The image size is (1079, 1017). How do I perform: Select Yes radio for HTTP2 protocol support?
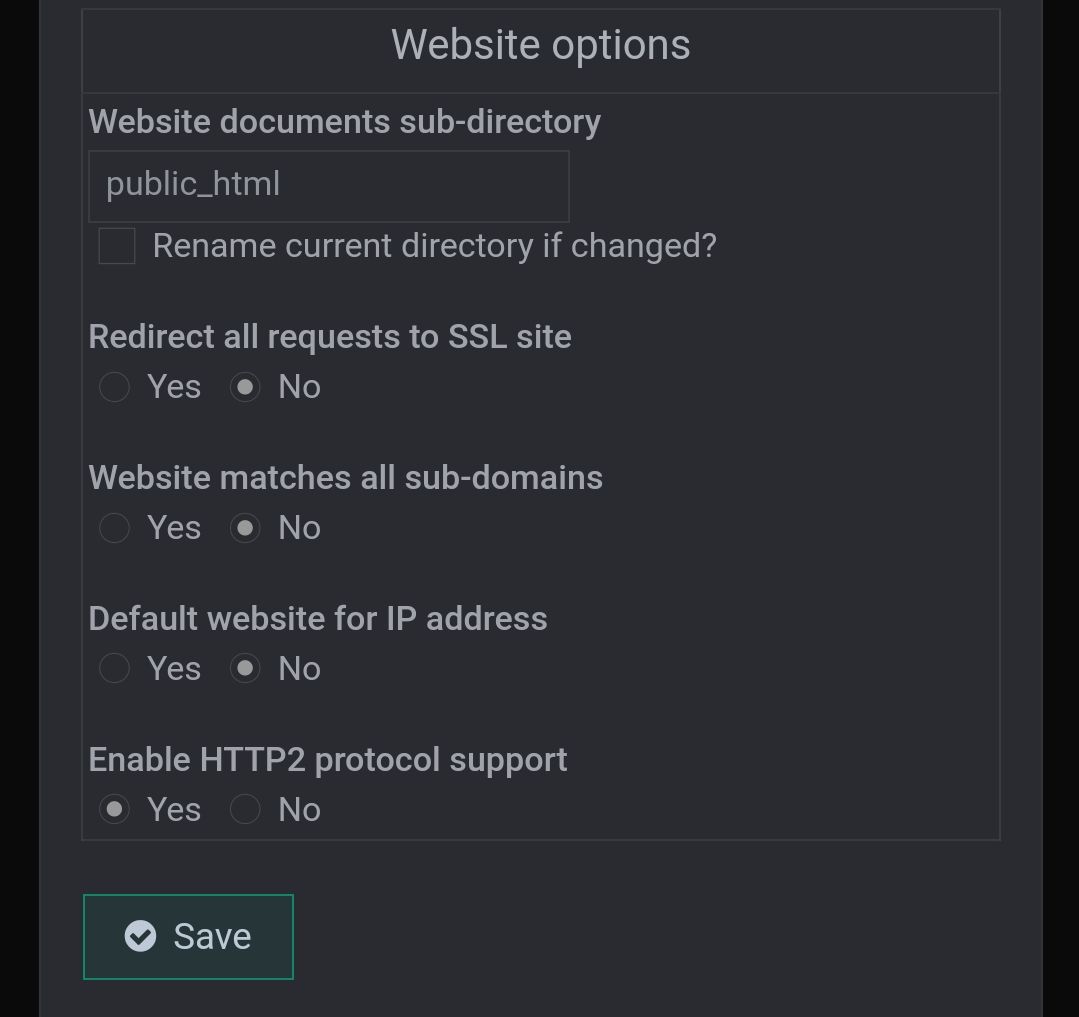click(x=115, y=810)
